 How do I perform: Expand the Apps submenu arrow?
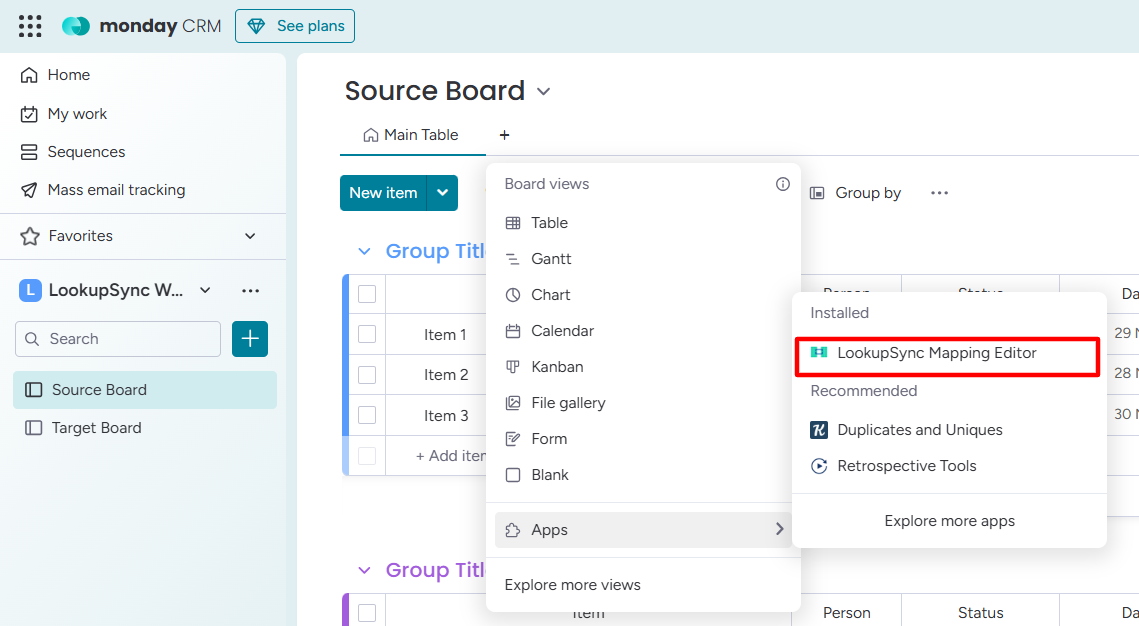coord(779,529)
